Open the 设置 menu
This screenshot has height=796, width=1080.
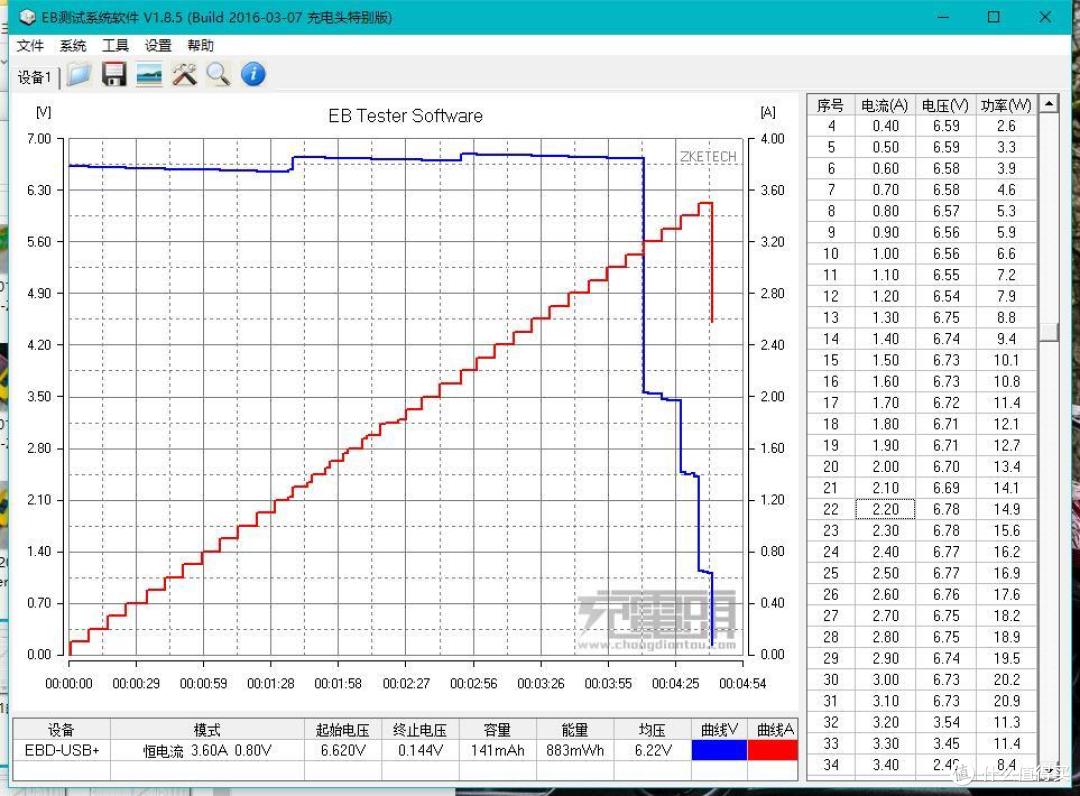point(158,45)
